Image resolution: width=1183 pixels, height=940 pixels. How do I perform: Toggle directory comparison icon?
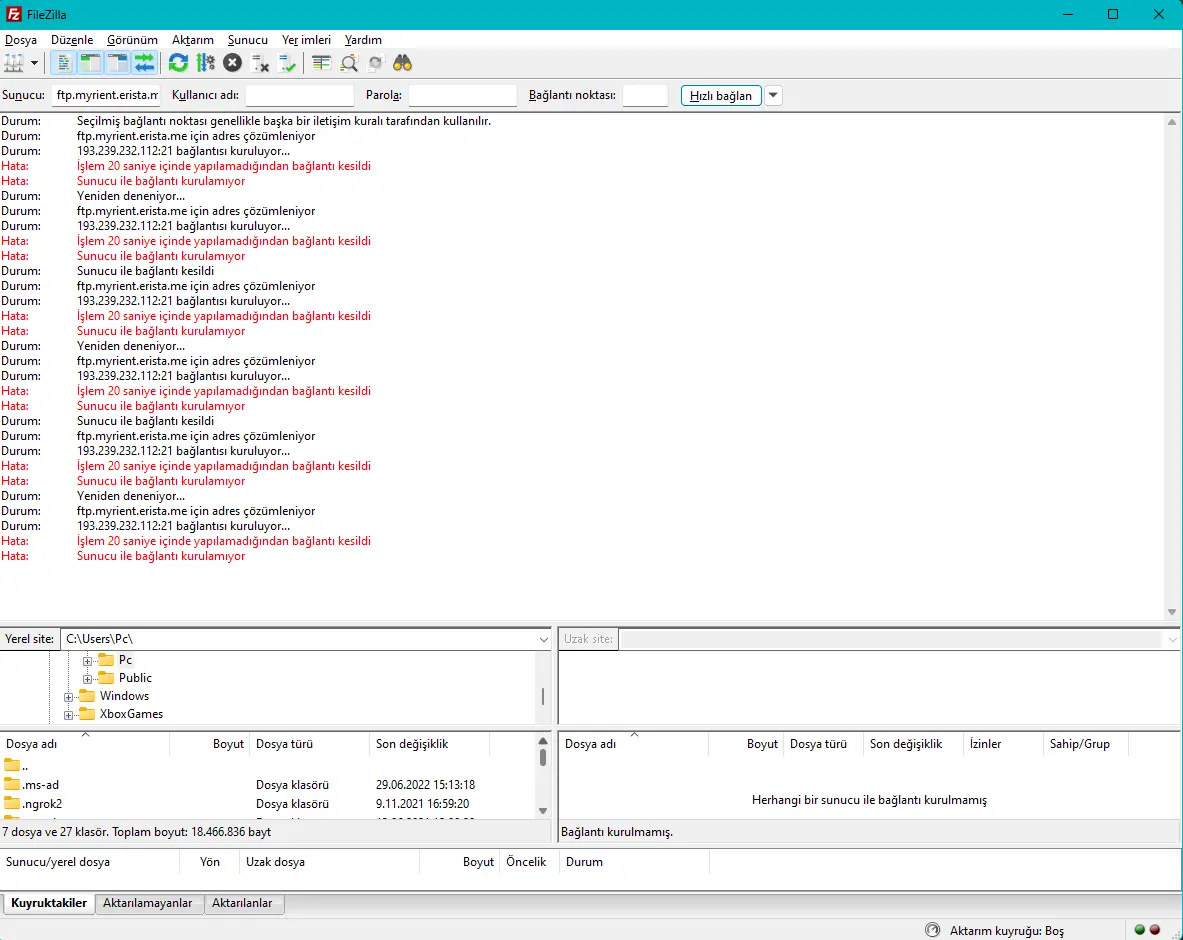[349, 63]
